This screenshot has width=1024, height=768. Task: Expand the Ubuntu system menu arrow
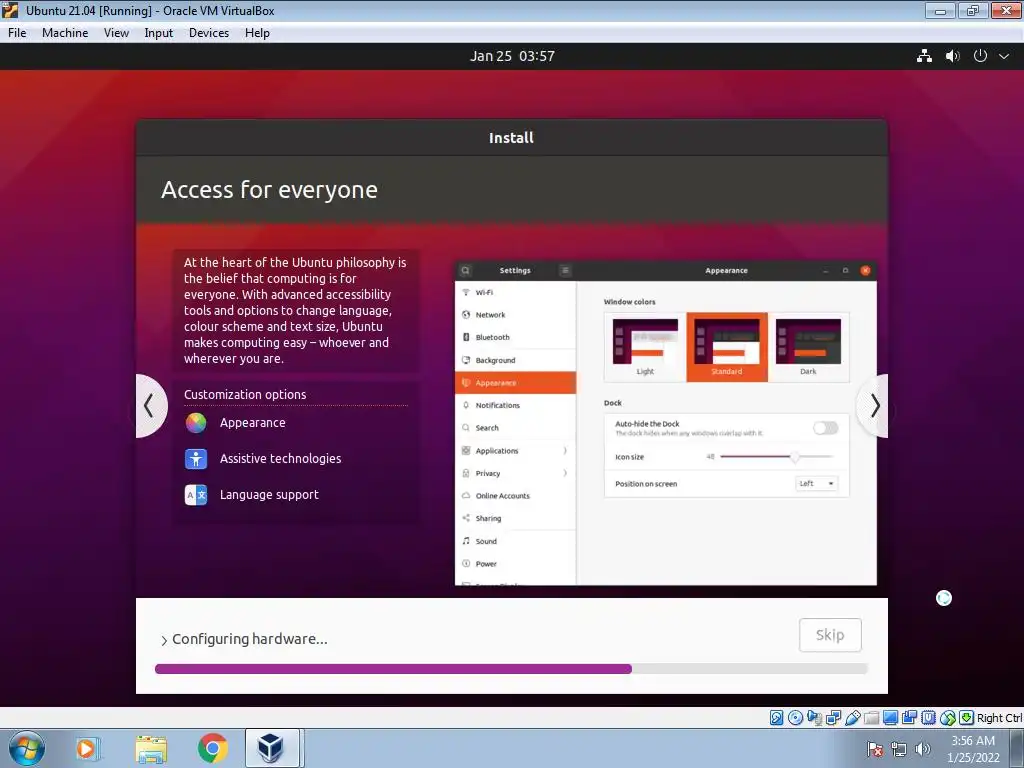point(1004,56)
